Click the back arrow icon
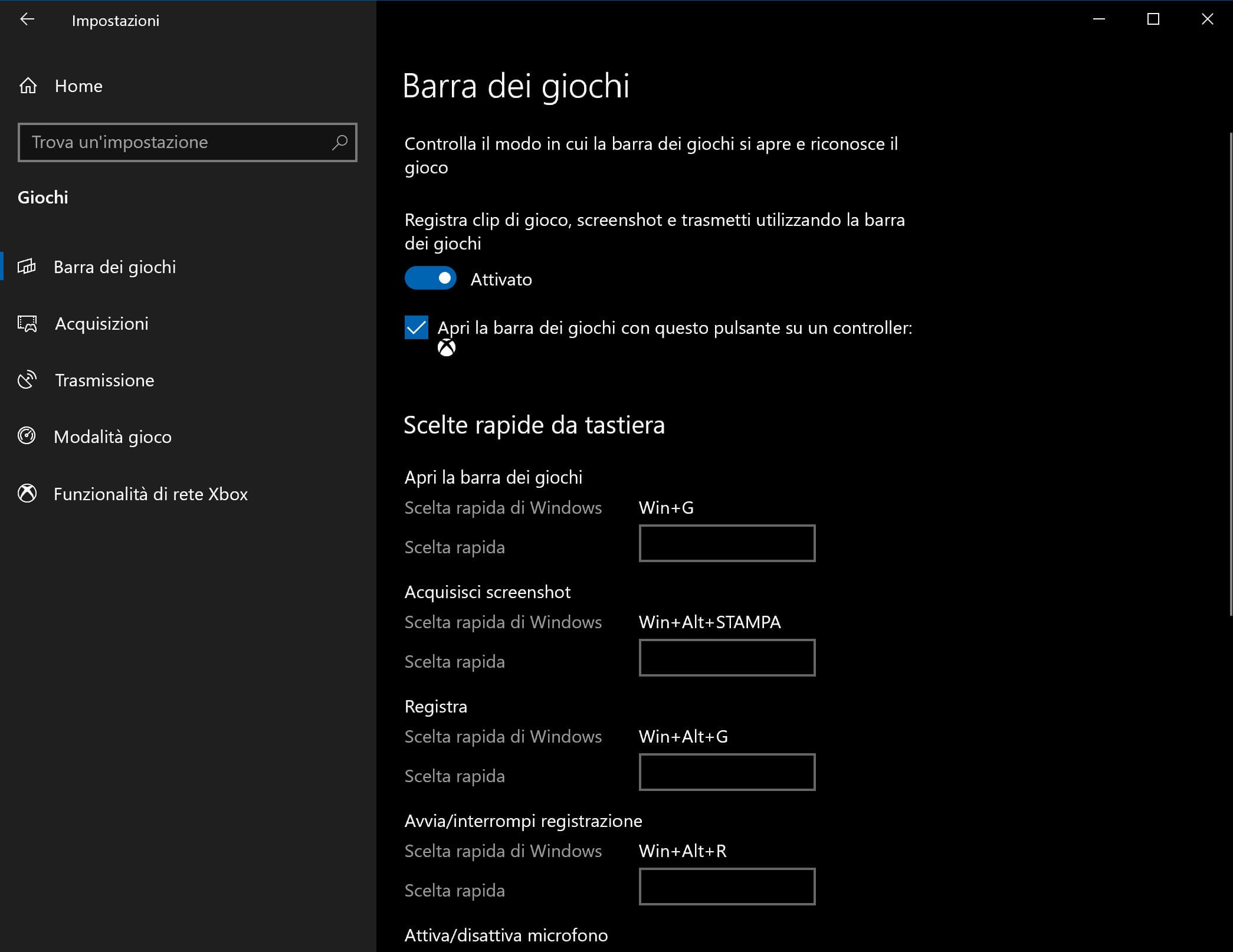Screen dimensions: 1233x952 [27, 19]
